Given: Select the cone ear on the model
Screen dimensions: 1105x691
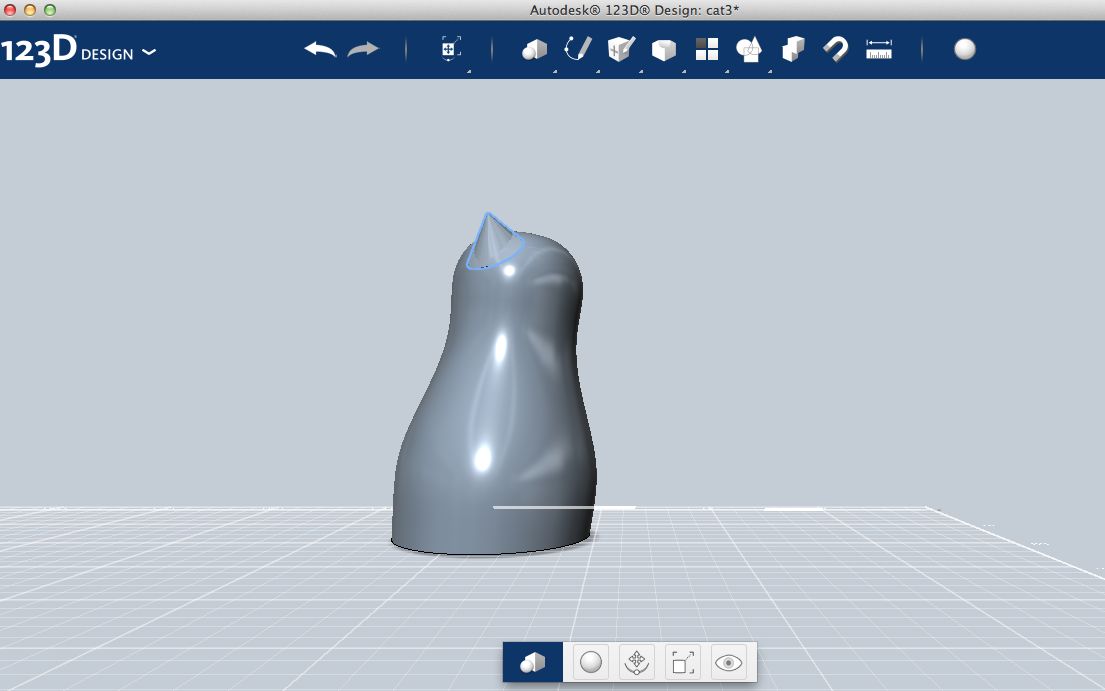Looking at the screenshot, I should (x=493, y=243).
